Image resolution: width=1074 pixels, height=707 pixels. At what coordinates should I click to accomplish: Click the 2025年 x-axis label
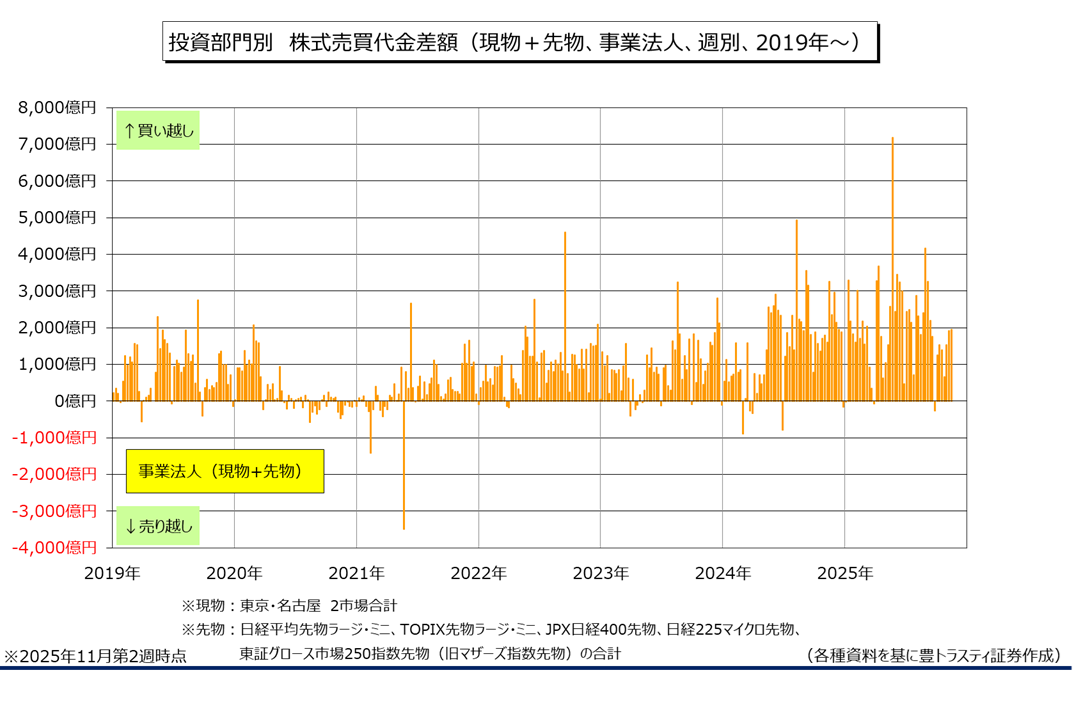coord(844,573)
